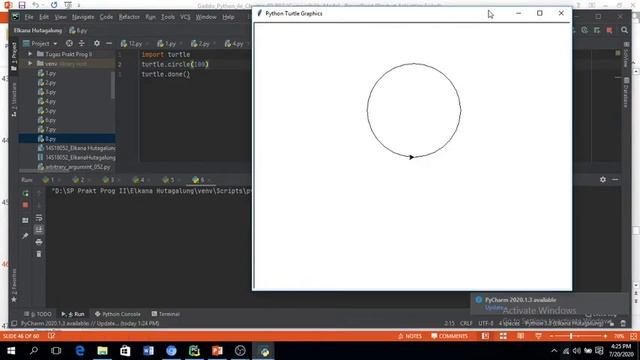Open the Tools menu
640x360 pixels.
pyautogui.click(x=167, y=17)
